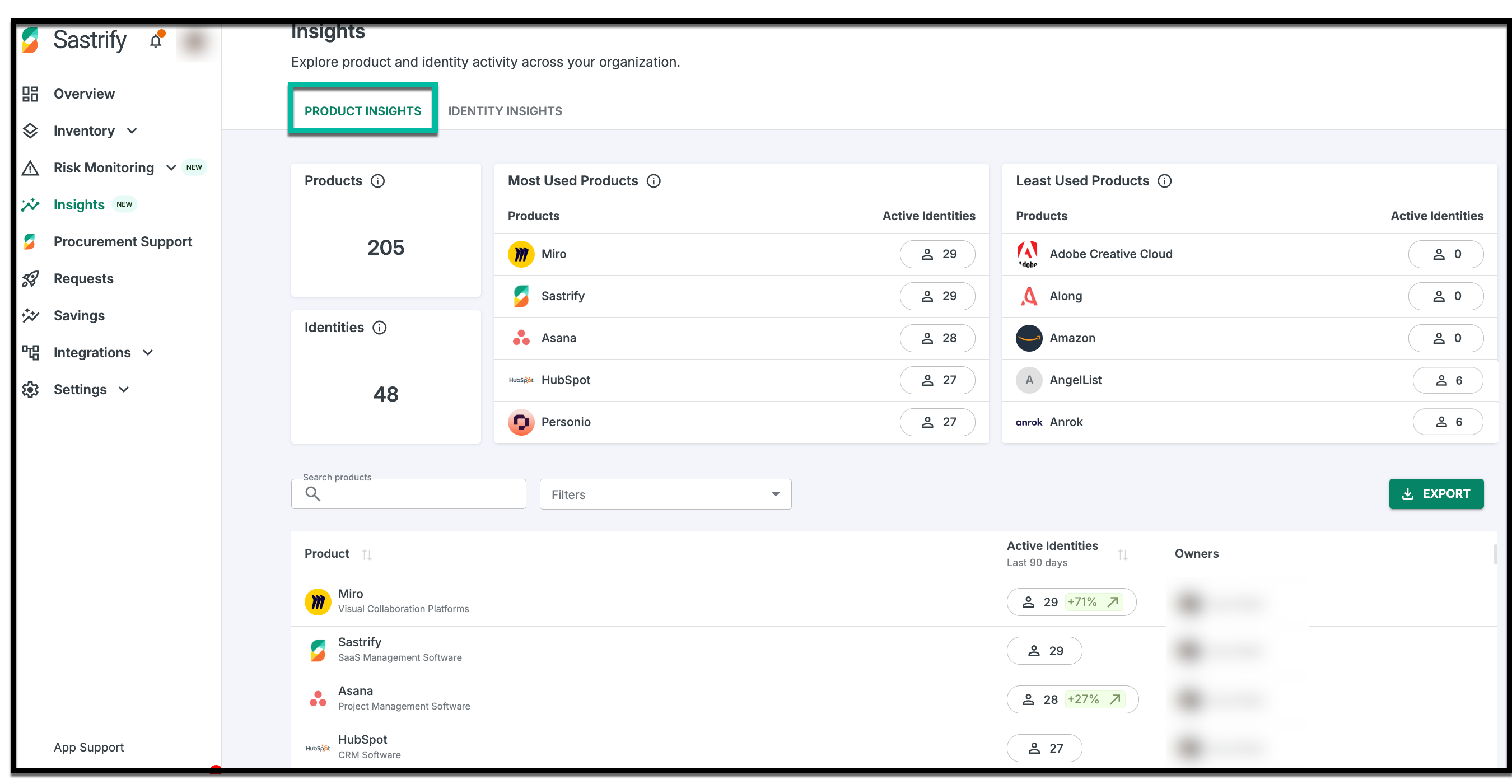
Task: Click the search magnifier icon
Action: pos(313,494)
